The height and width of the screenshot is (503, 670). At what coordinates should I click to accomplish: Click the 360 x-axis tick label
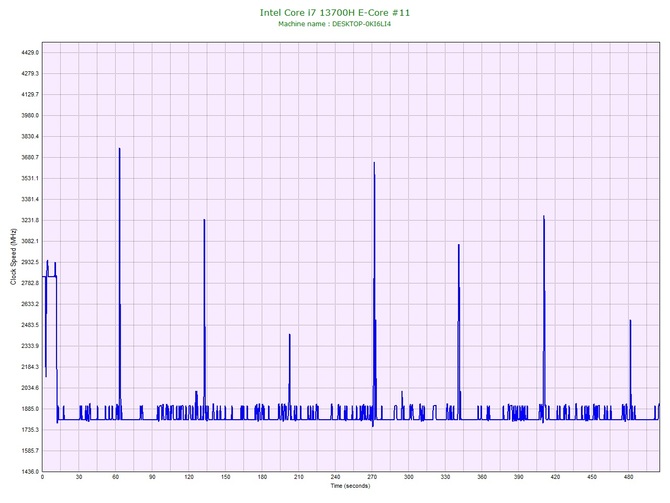[x=483, y=478]
